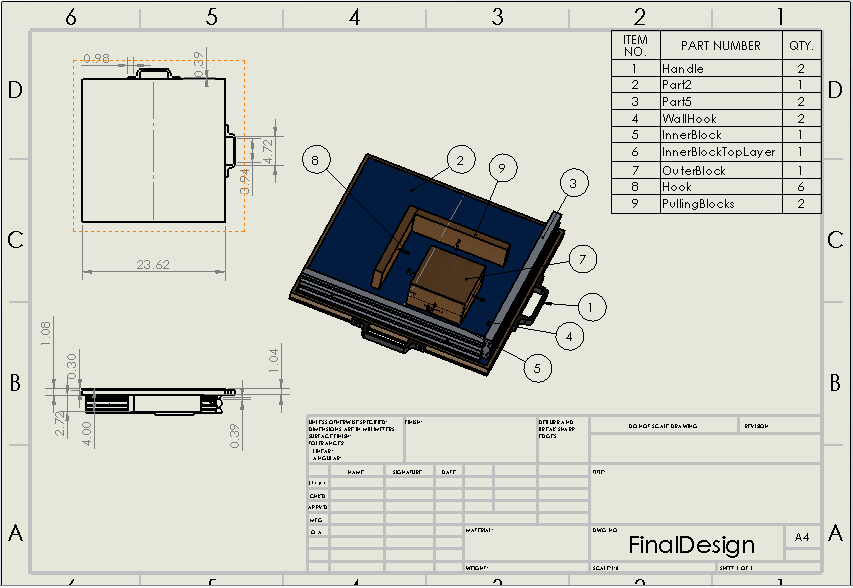Select the side view drawing at lower left
853x588 pixels.
click(158, 401)
